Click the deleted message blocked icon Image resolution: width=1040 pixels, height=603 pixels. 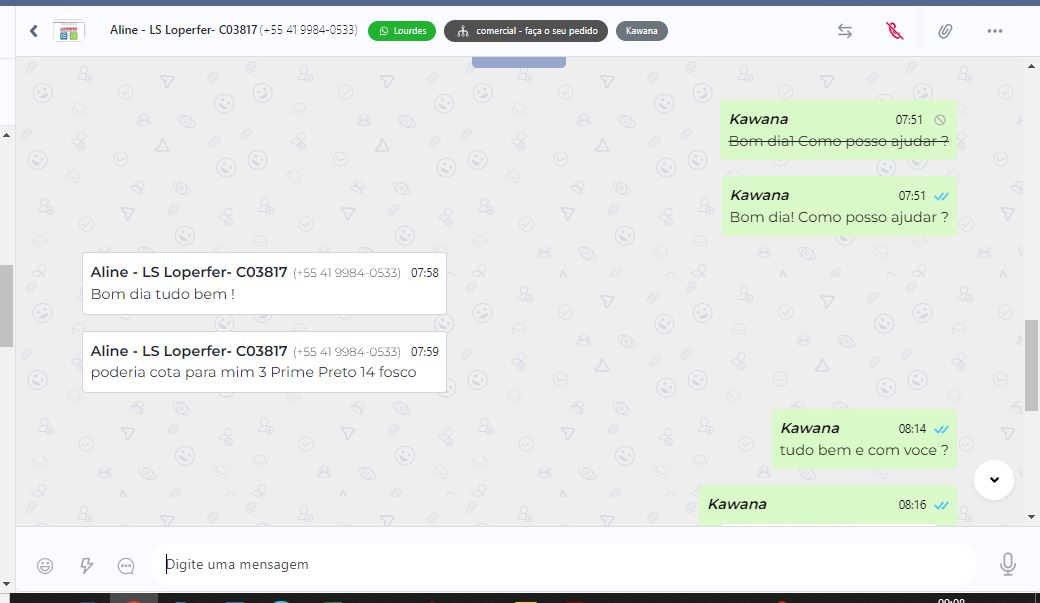[x=940, y=120]
